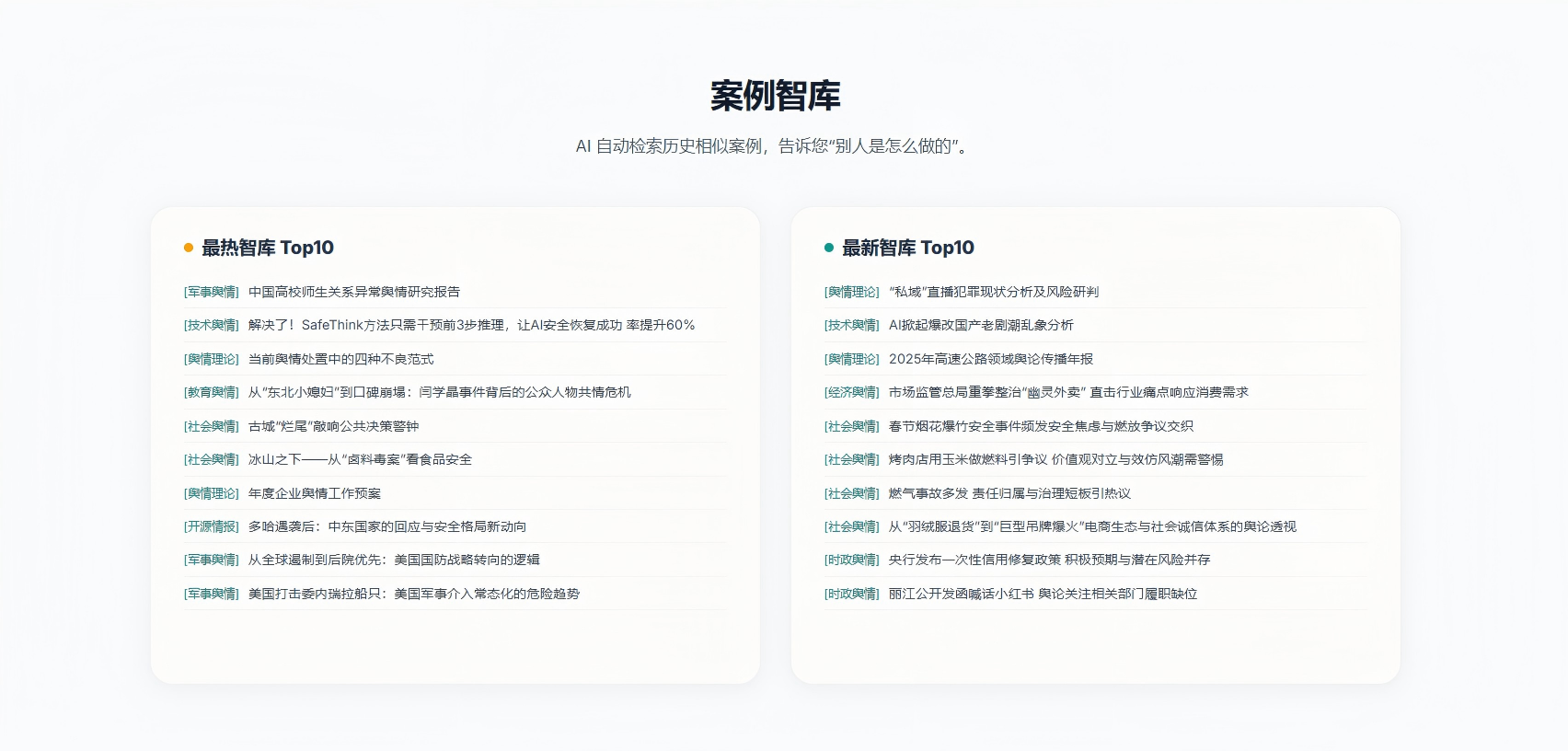Open 美国国防战略转向的逻辑 article
This screenshot has height=751, width=1568.
pyautogui.click(x=394, y=560)
